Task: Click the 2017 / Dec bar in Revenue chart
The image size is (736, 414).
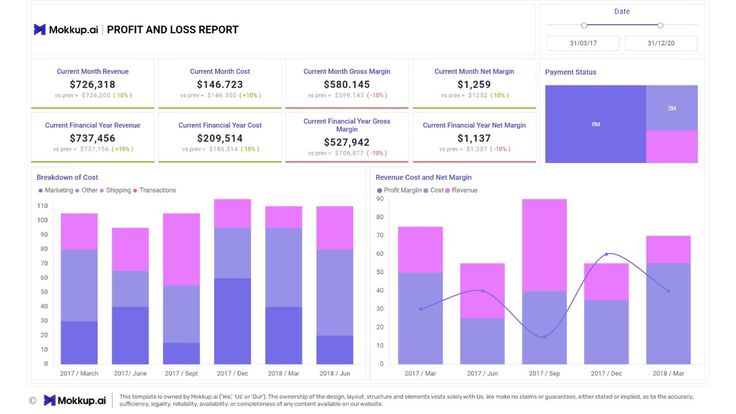Action: [x=606, y=314]
